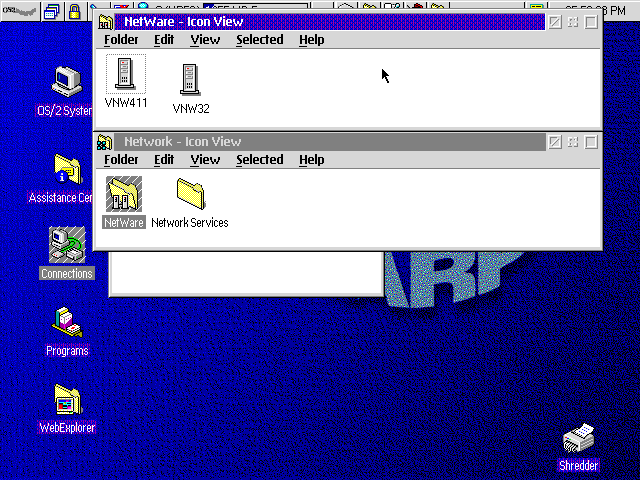This screenshot has height=480, width=640.
Task: Launch the WebExplorer desktop icon
Action: [67, 400]
